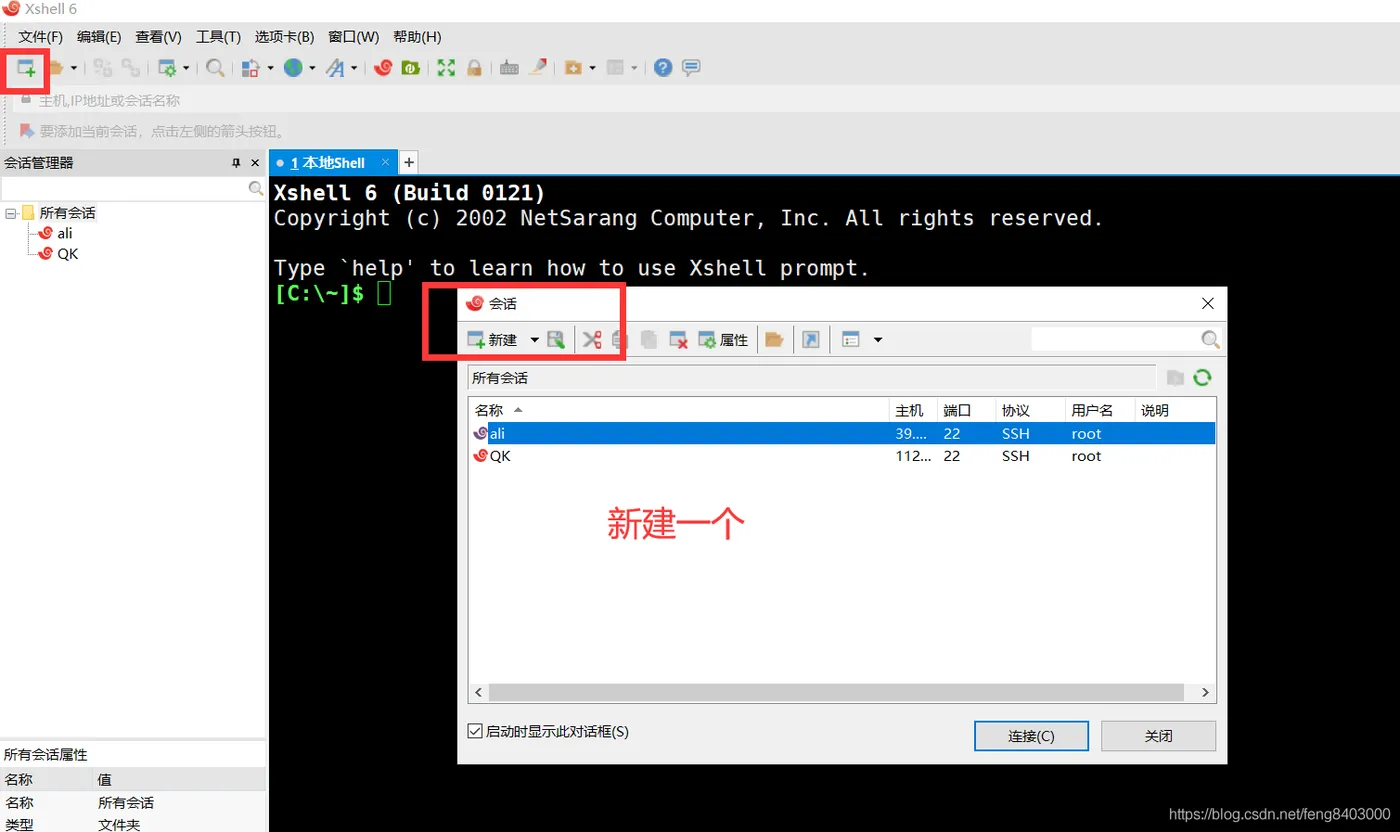Open the 工具(T) menu
The height and width of the screenshot is (832, 1400).
point(218,37)
